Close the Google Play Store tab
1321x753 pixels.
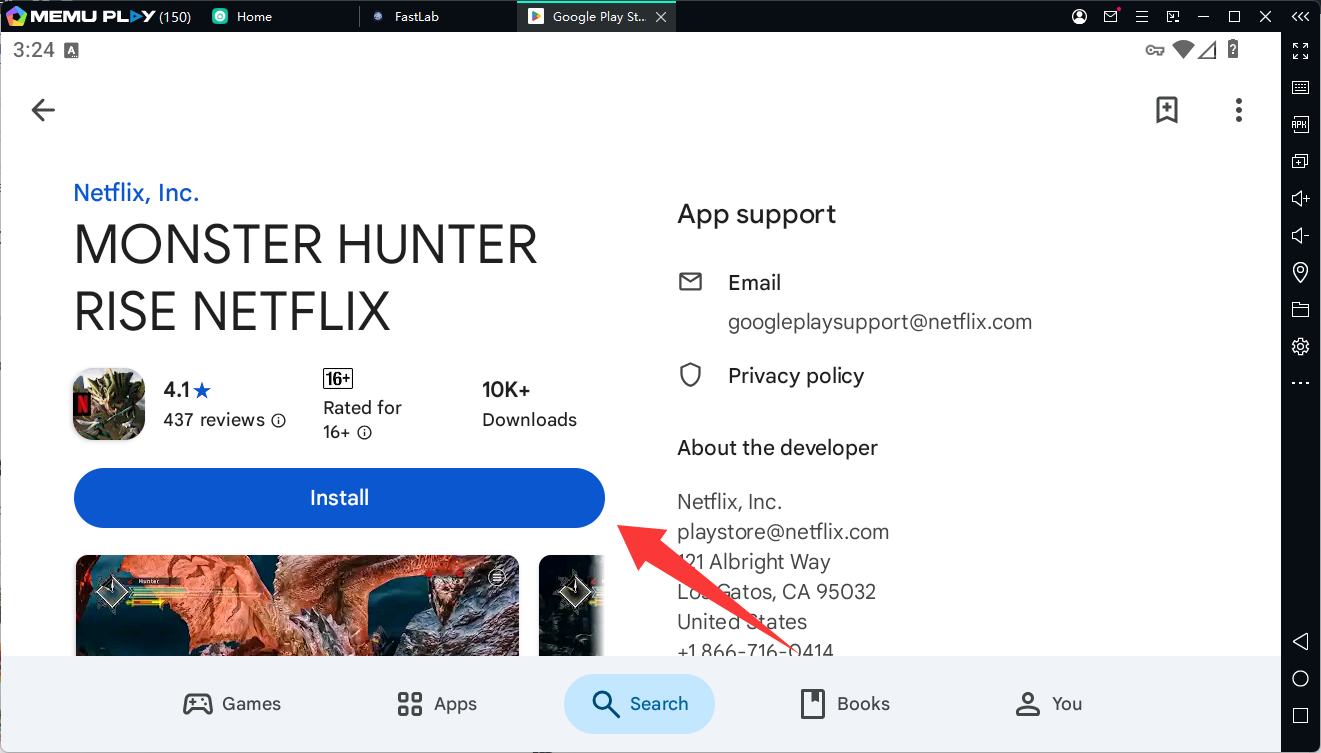click(x=661, y=16)
